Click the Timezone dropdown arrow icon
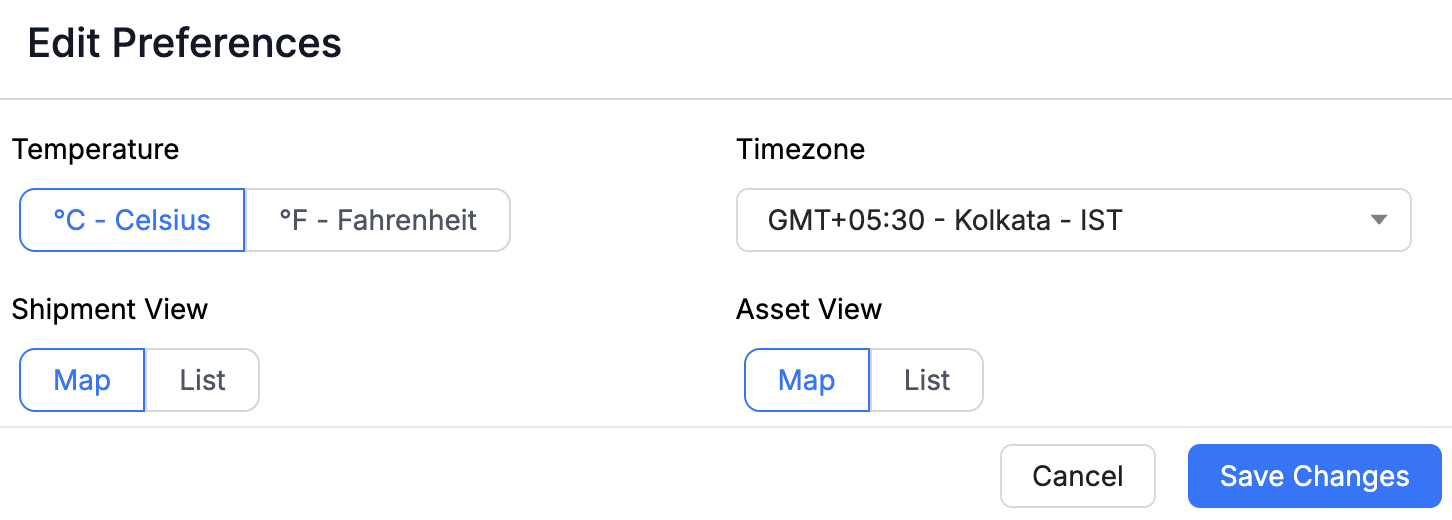 [x=1379, y=220]
